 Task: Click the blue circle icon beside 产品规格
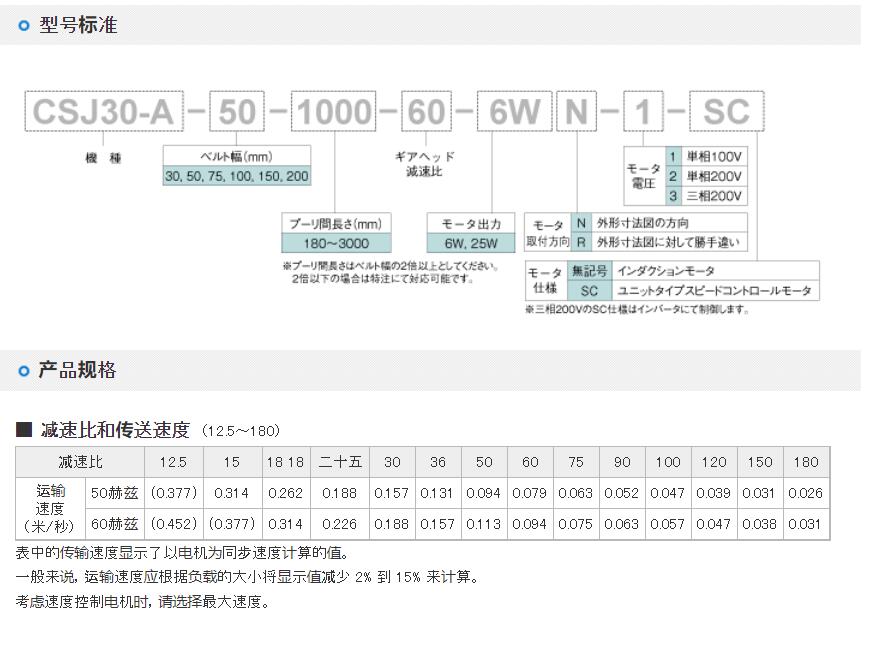pos(23,371)
